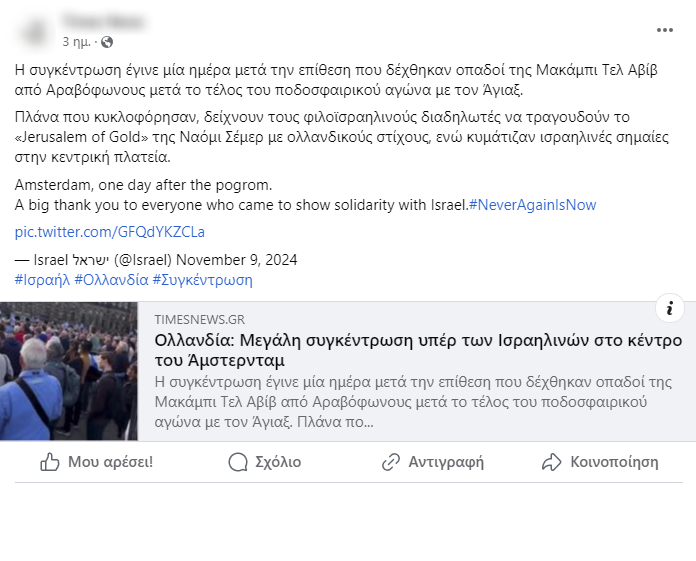This screenshot has width=696, height=561.
Task: Open the #Ολλανδία hashtag
Action: tap(111, 280)
